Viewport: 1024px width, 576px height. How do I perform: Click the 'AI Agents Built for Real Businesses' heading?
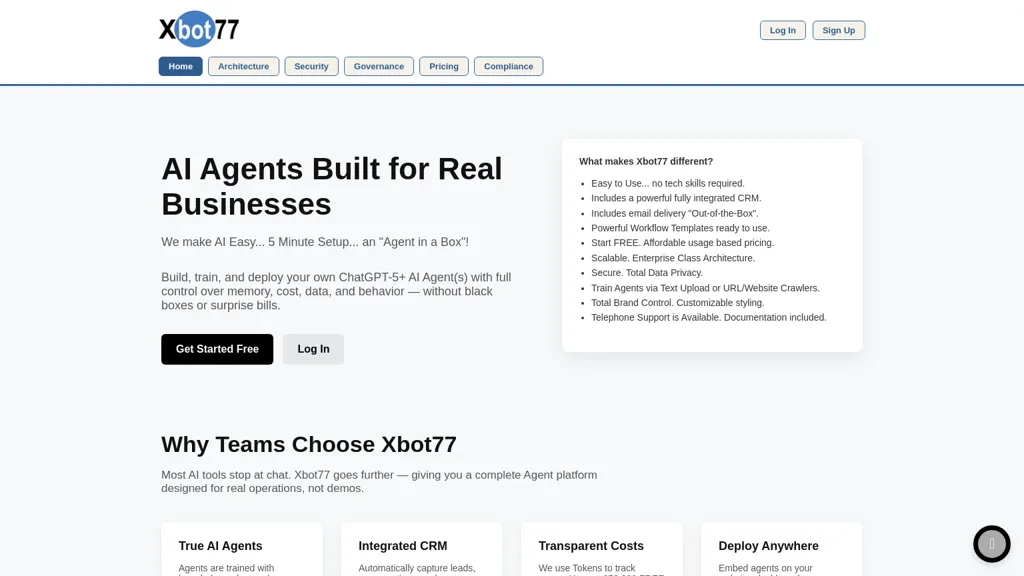(x=332, y=186)
